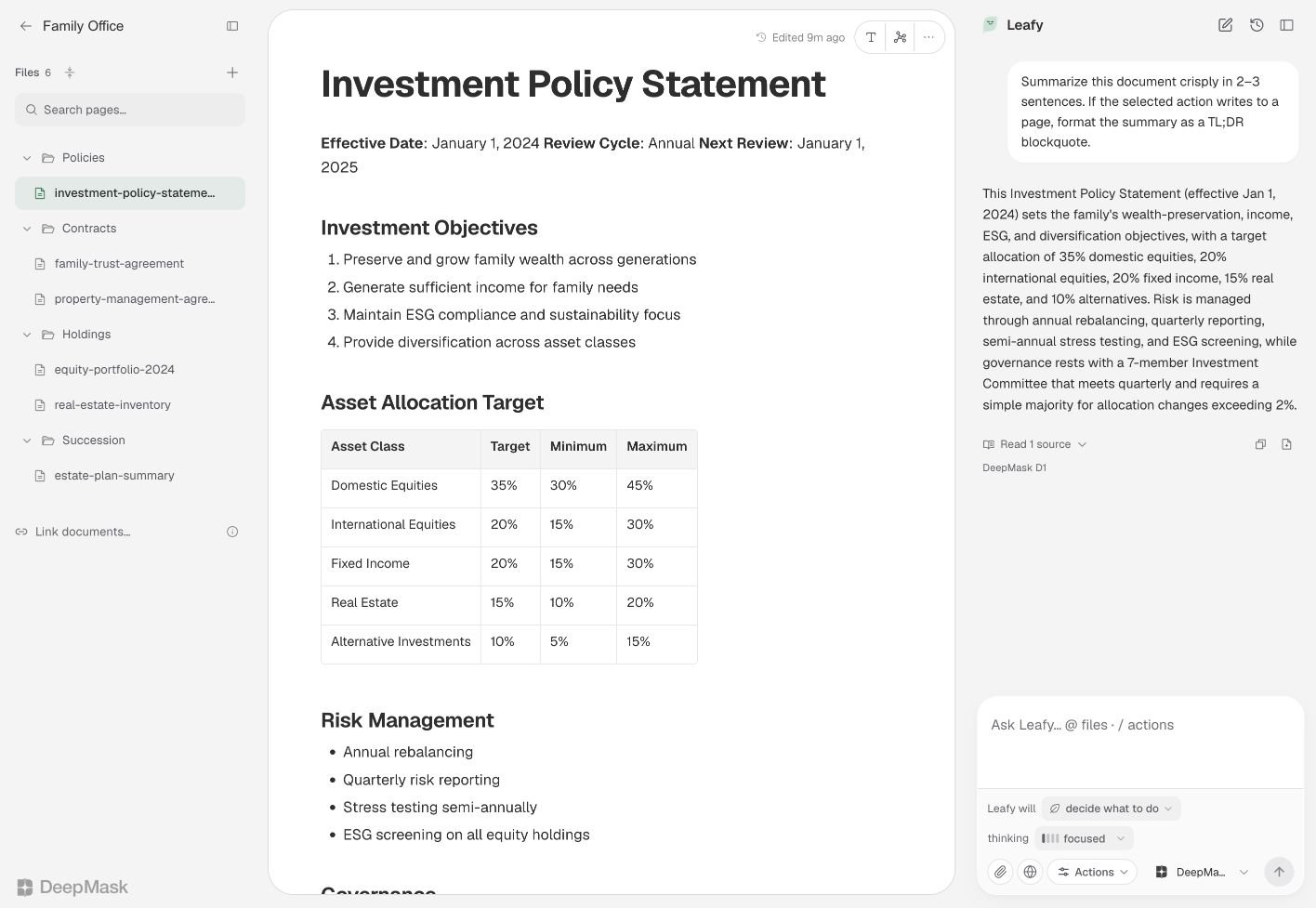The height and width of the screenshot is (908, 1316).
Task: Open equity-portfolio-2024 file
Action: tap(130, 370)
